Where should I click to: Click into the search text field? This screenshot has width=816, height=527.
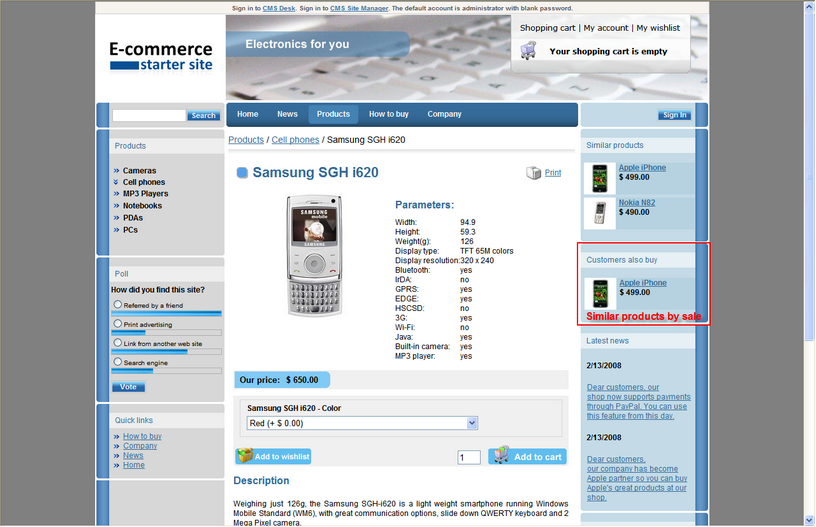(x=149, y=115)
